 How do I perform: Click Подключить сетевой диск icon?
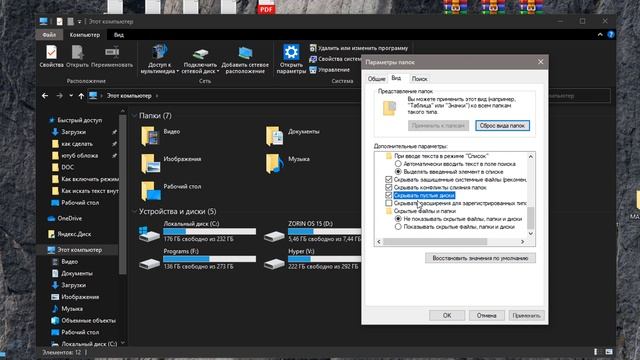(200, 53)
